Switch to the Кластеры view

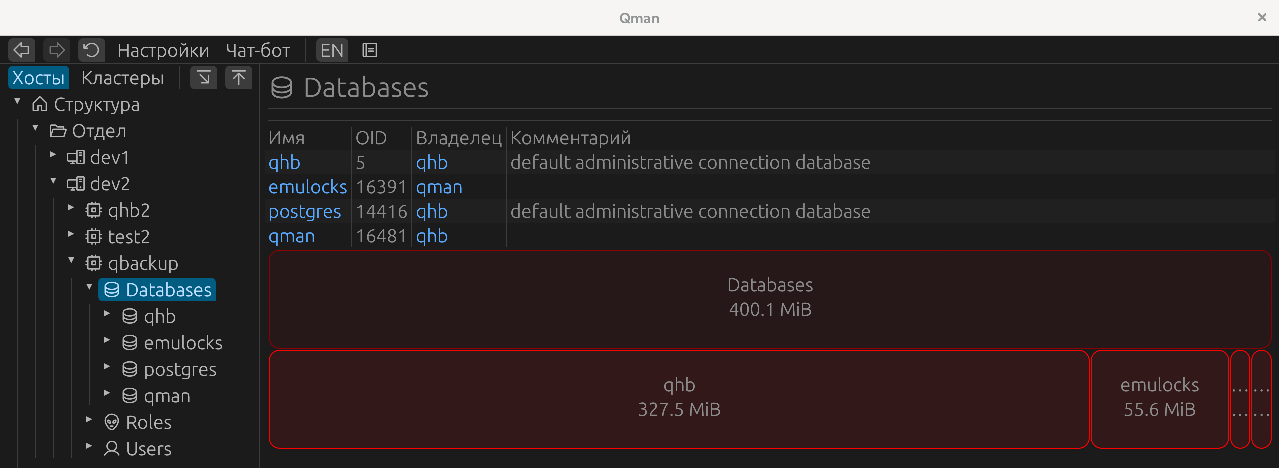click(x=122, y=78)
